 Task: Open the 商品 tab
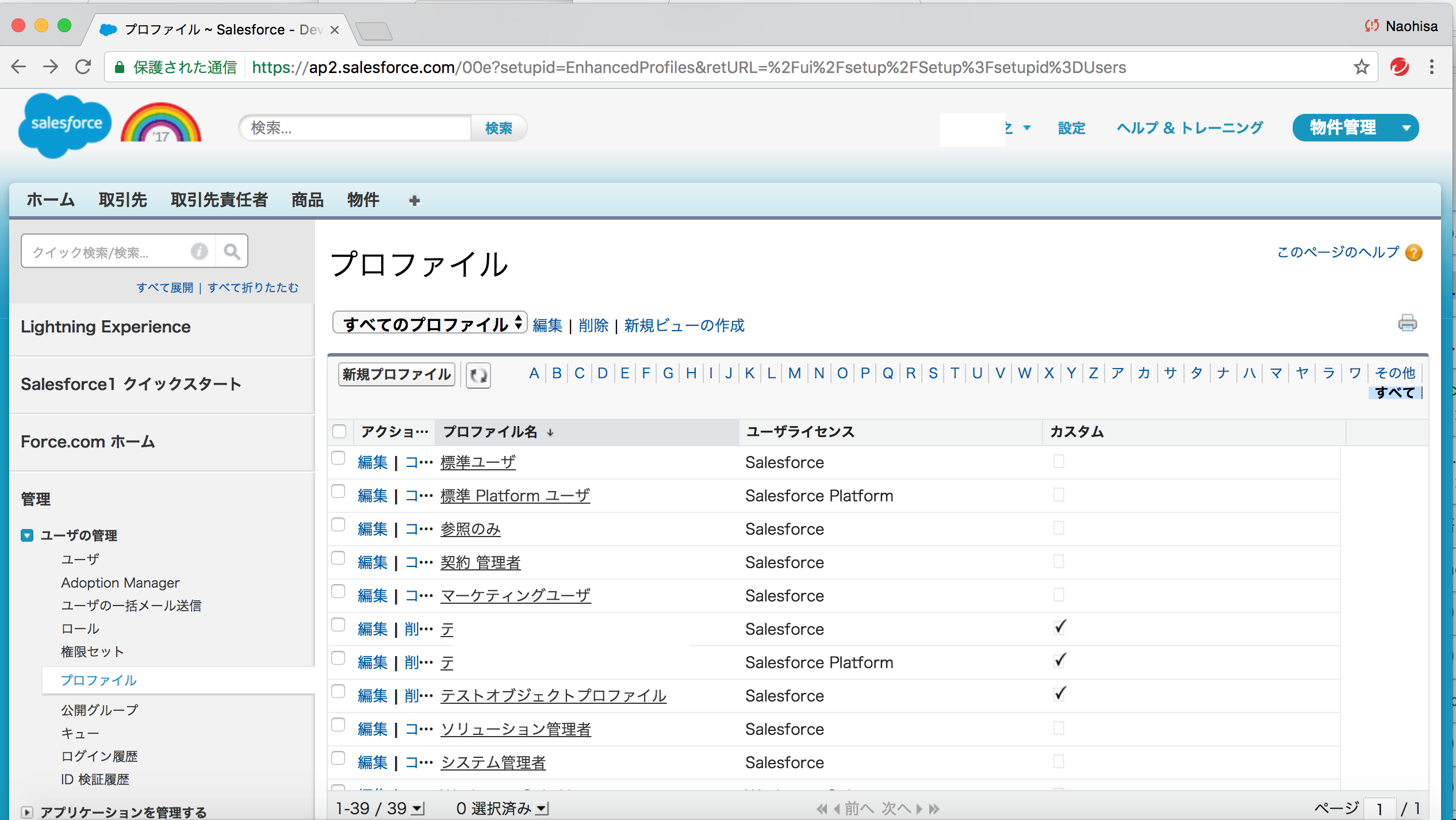(x=308, y=200)
